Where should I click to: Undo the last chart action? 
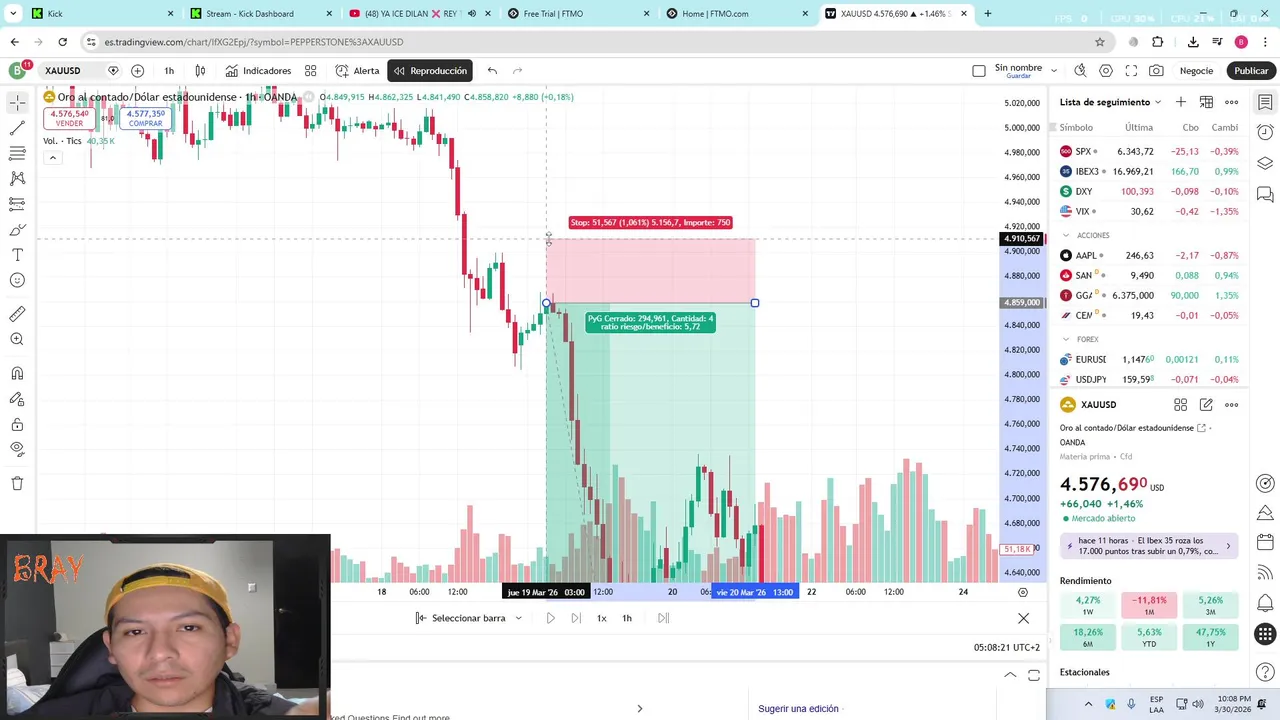pos(492,71)
